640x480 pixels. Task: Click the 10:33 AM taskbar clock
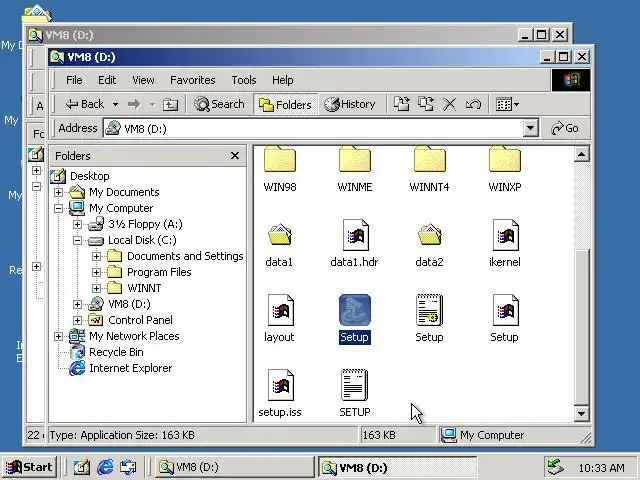click(601, 468)
